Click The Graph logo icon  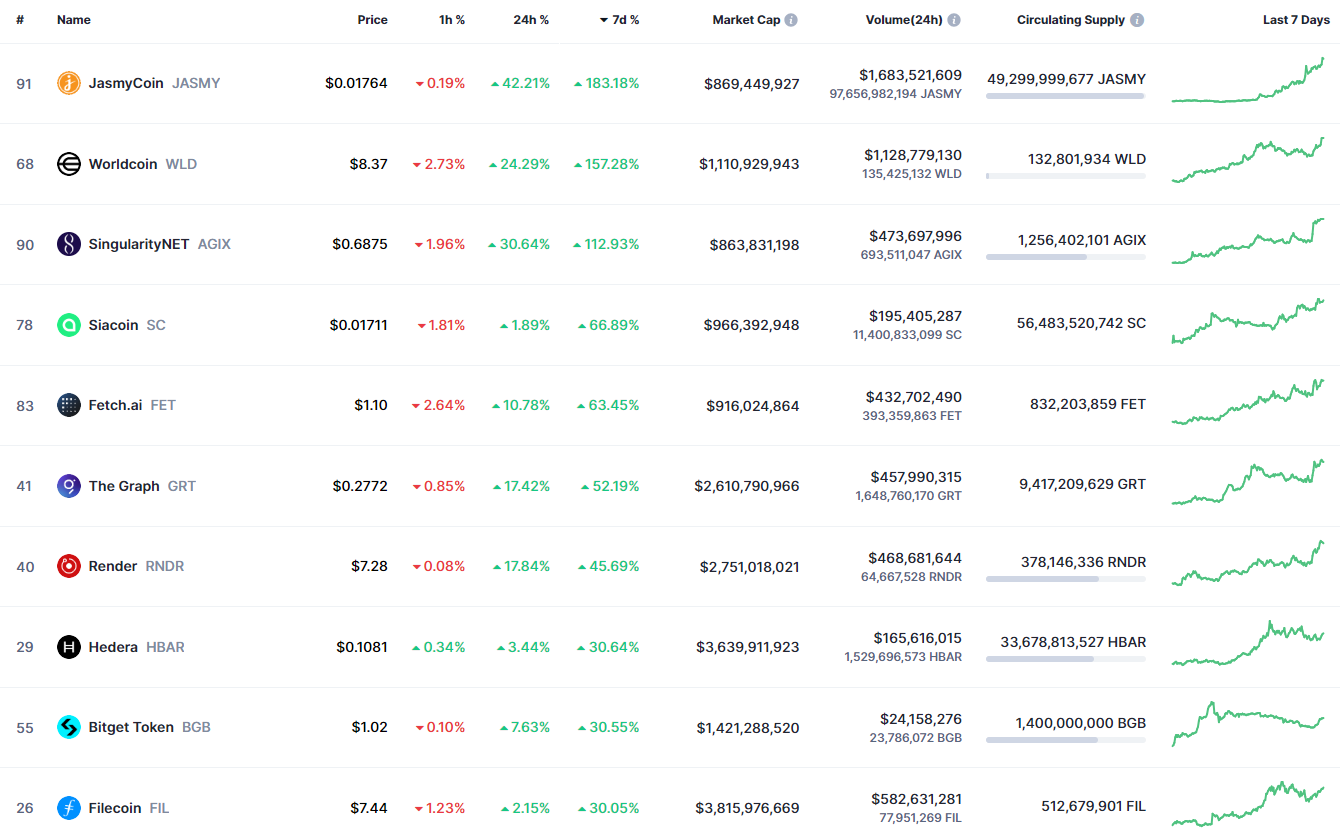69,486
